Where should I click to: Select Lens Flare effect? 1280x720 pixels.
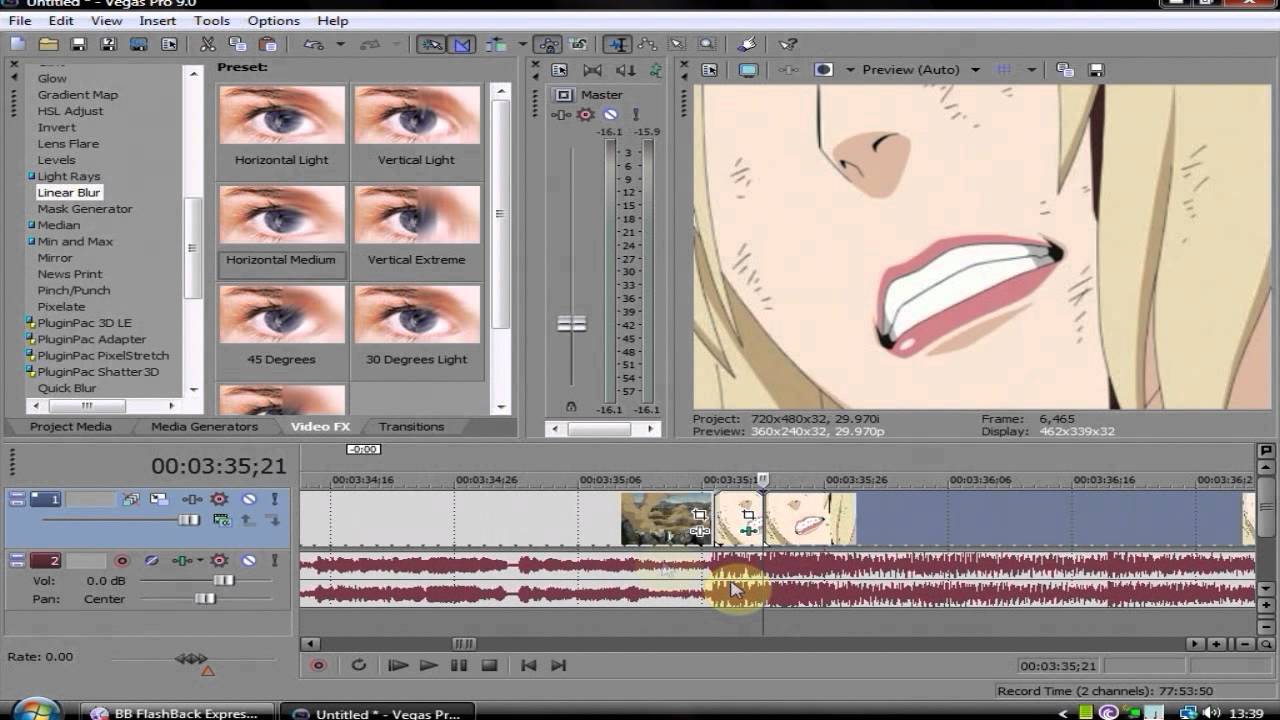pyautogui.click(x=68, y=144)
